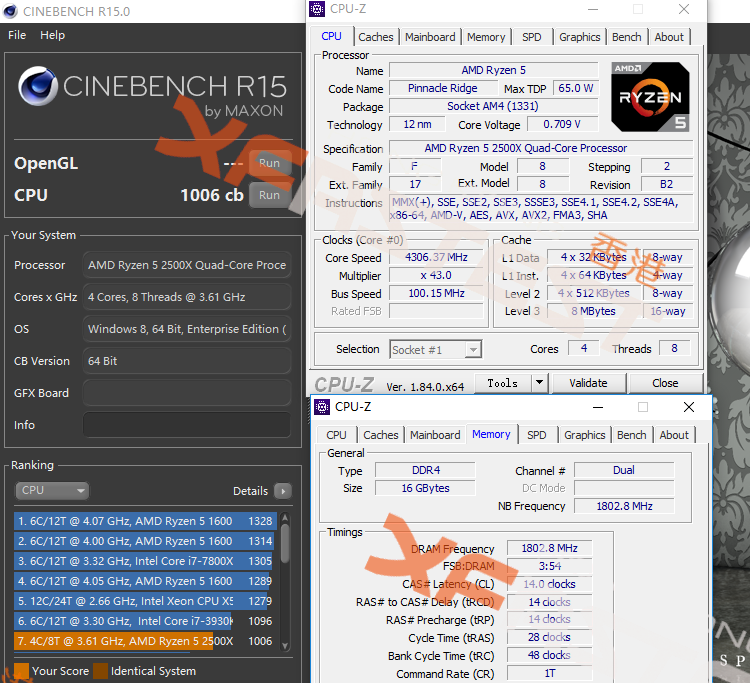This screenshot has width=750, height=683.
Task: Close the bottom CPU-Z window with X
Action: click(689, 407)
